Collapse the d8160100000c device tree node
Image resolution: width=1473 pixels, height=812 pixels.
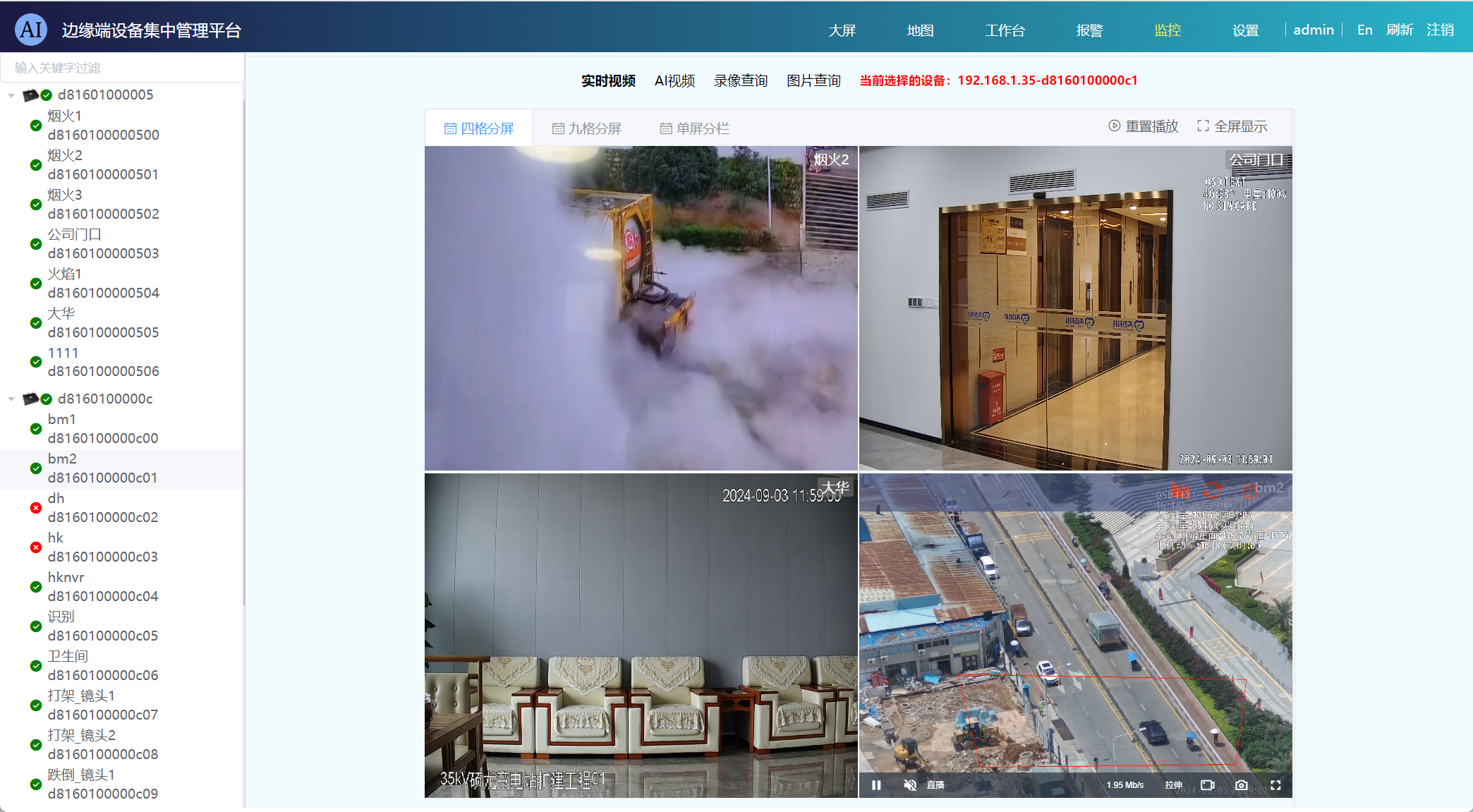click(11, 399)
